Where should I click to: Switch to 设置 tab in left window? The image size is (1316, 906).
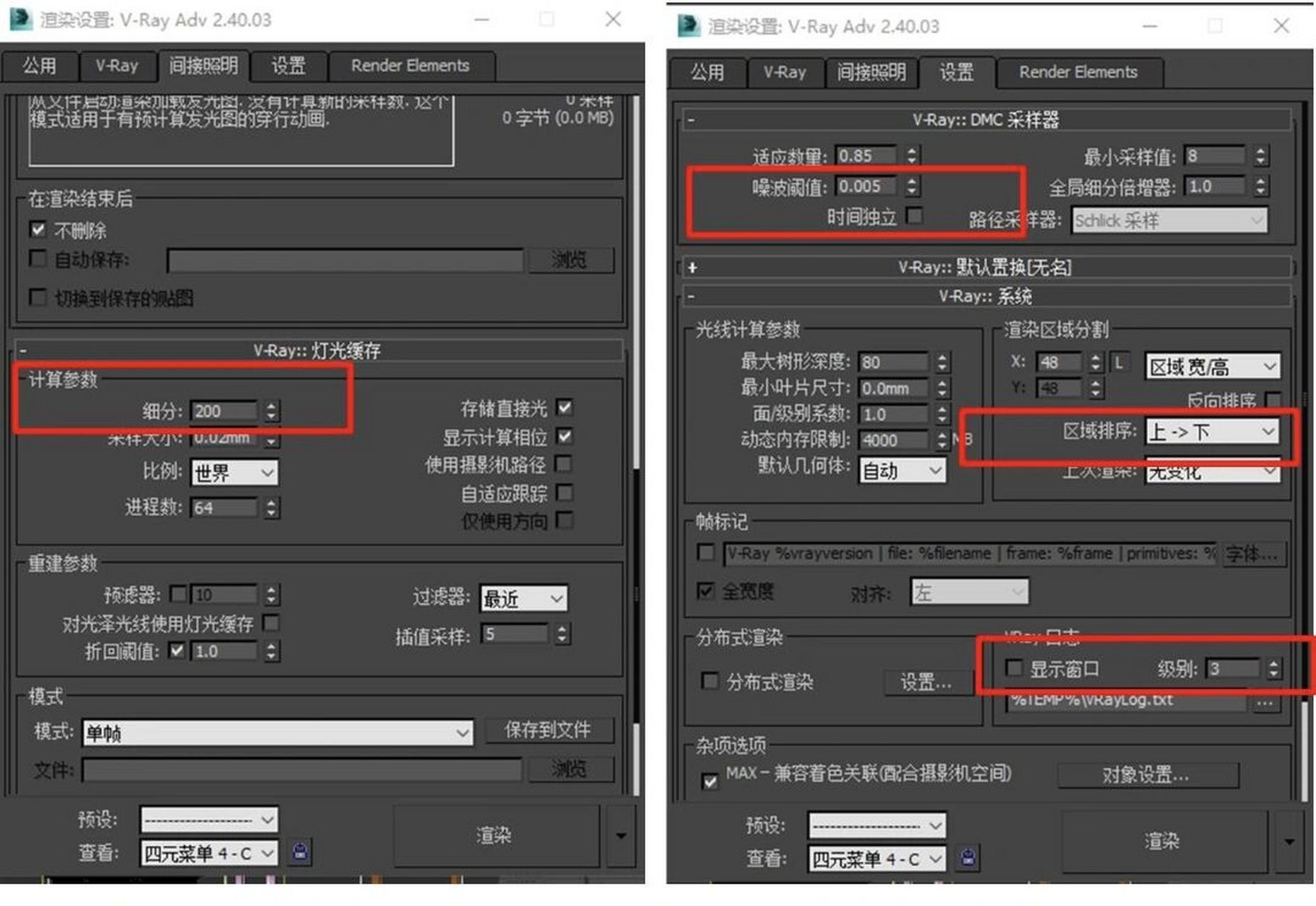click(288, 66)
